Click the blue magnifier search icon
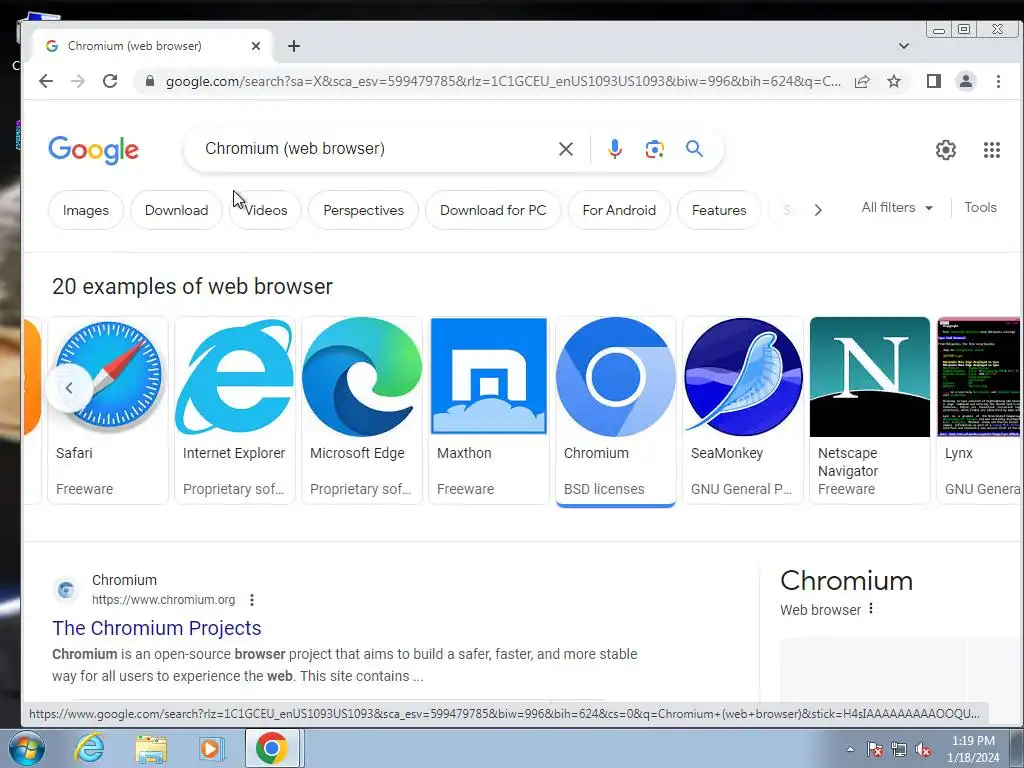The width and height of the screenshot is (1024, 768). (694, 149)
